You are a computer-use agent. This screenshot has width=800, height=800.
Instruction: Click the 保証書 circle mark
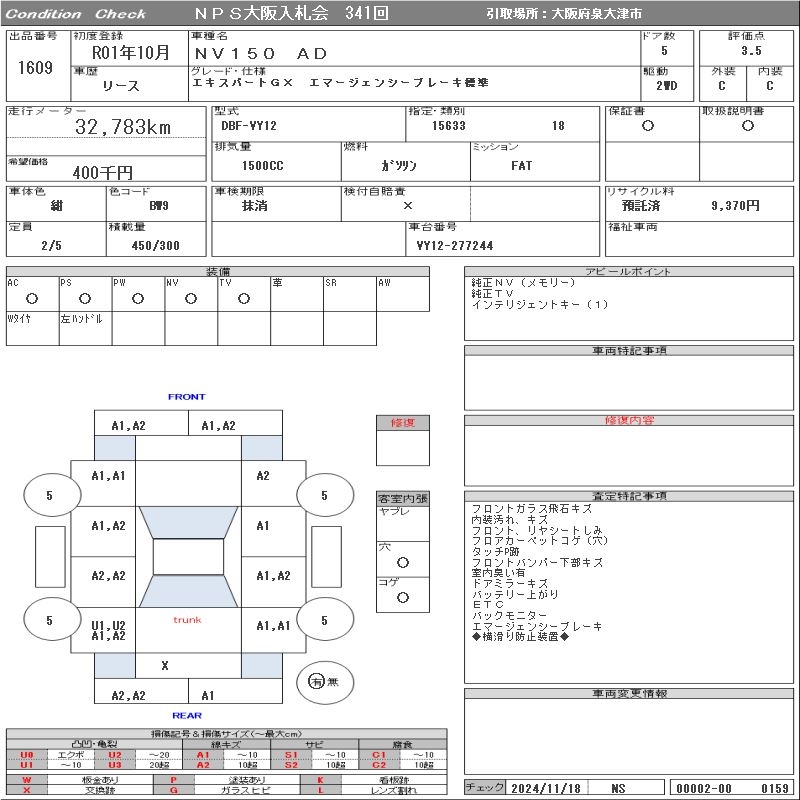coord(648,126)
